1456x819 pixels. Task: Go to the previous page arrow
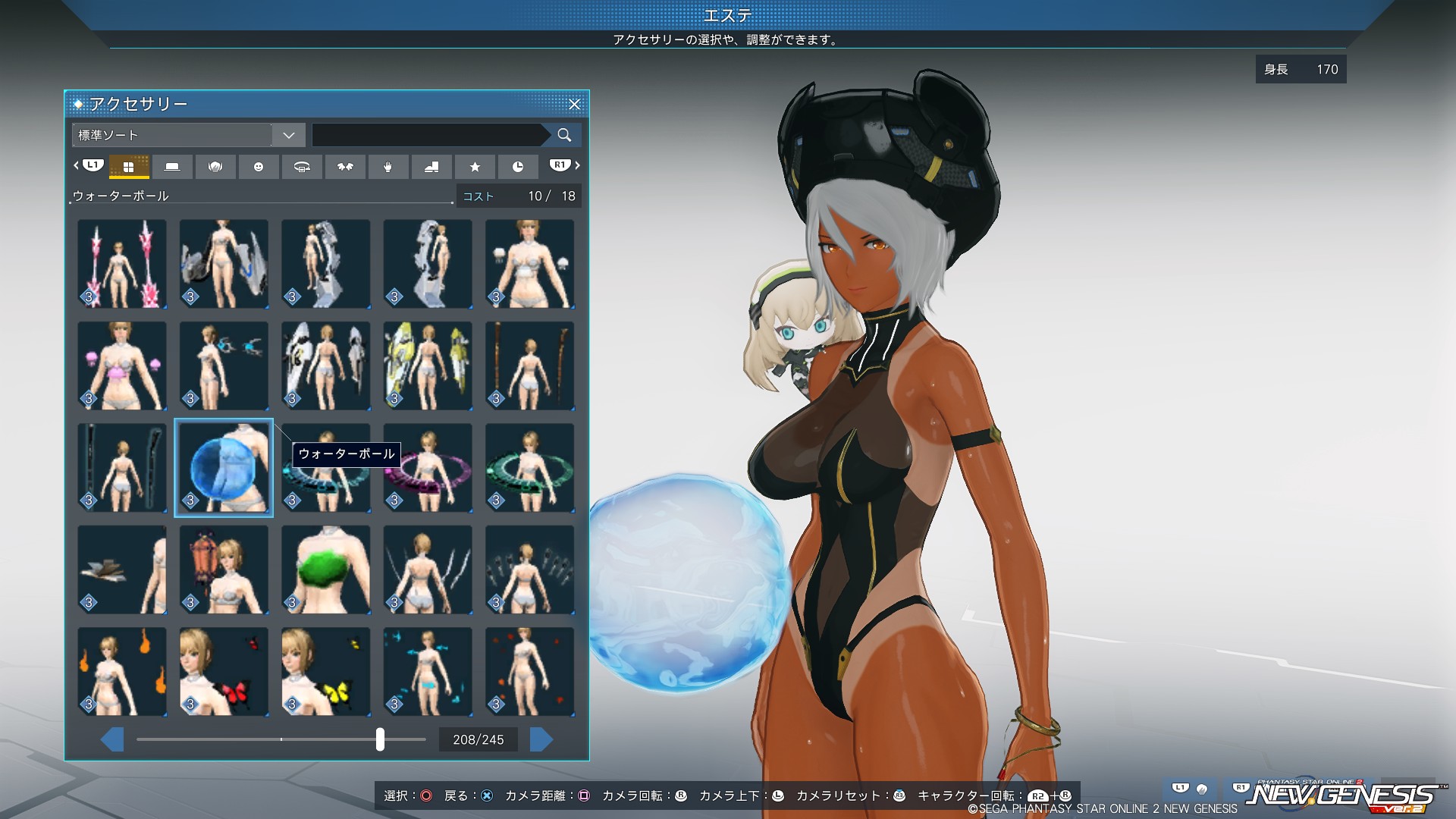112,739
